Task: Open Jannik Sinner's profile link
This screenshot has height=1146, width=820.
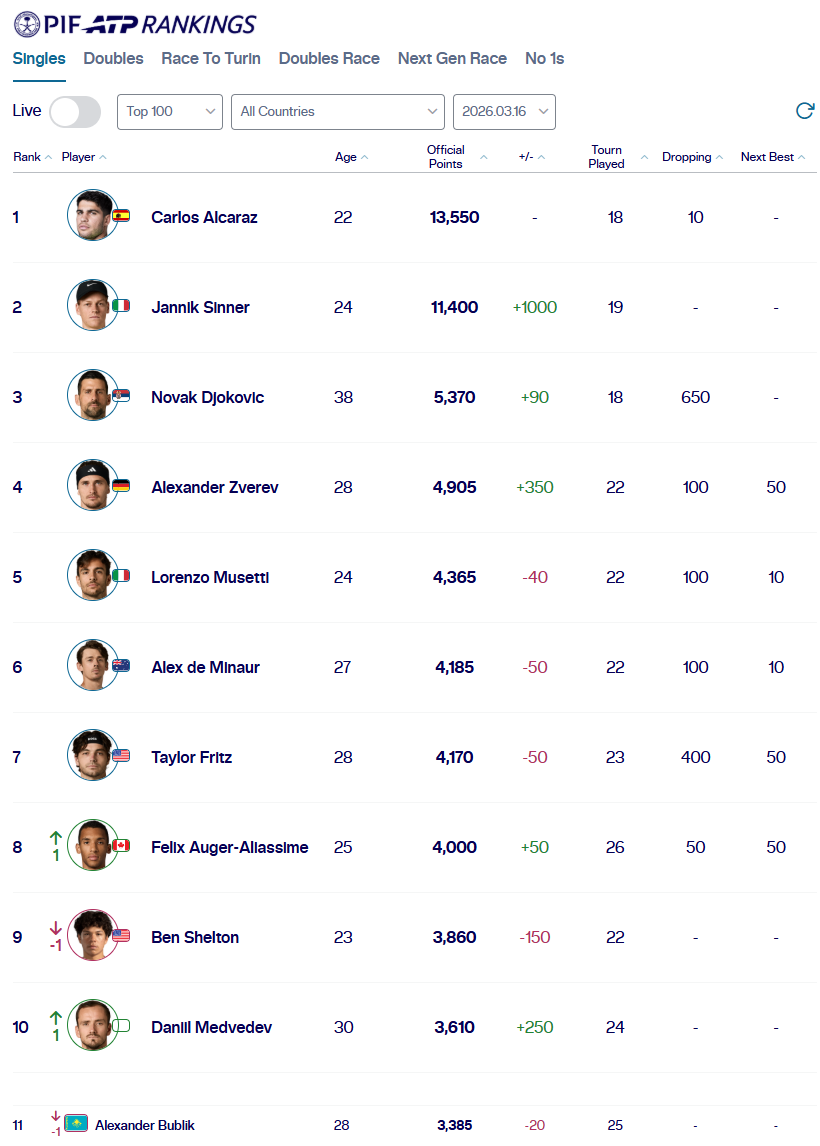Action: 200,308
